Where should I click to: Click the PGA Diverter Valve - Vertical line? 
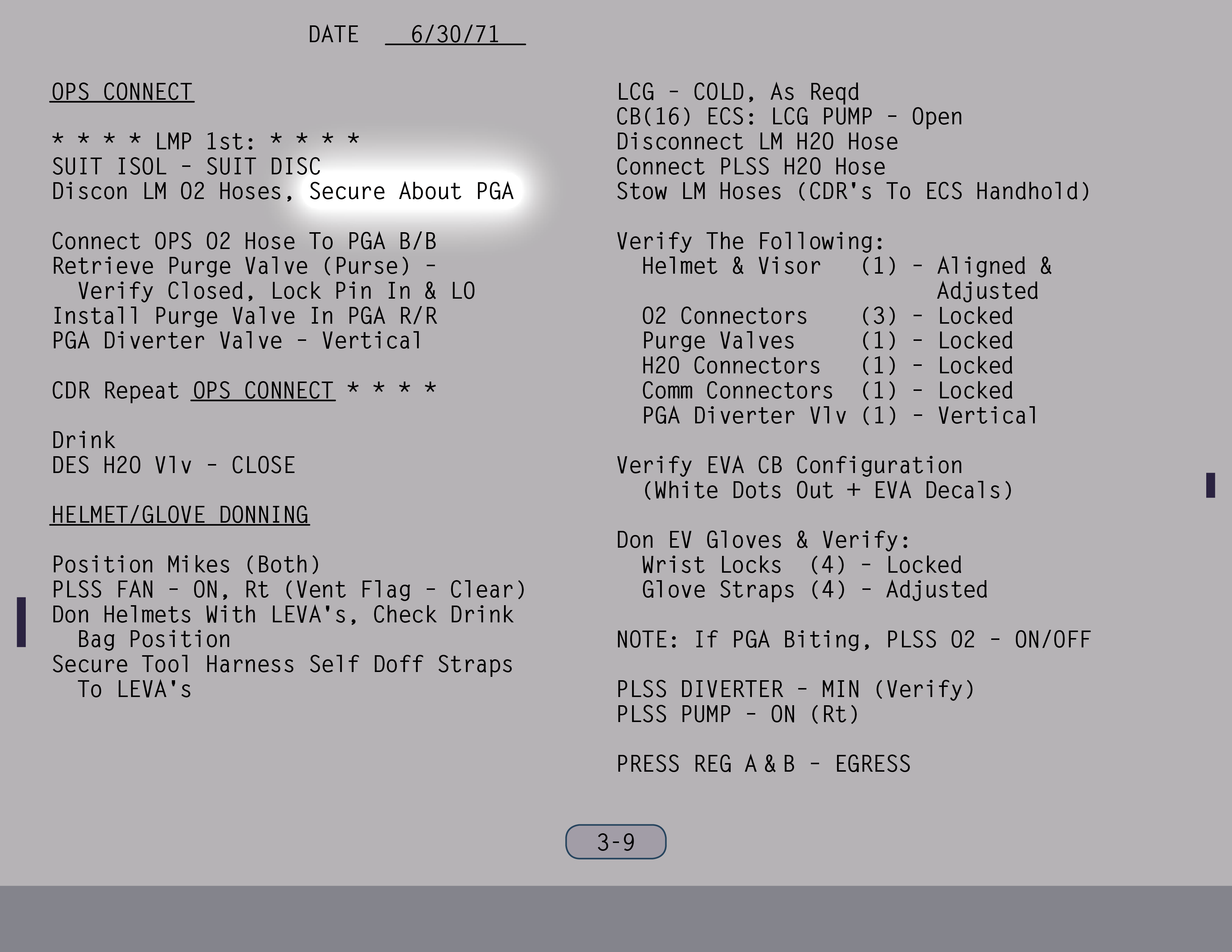pos(237,340)
